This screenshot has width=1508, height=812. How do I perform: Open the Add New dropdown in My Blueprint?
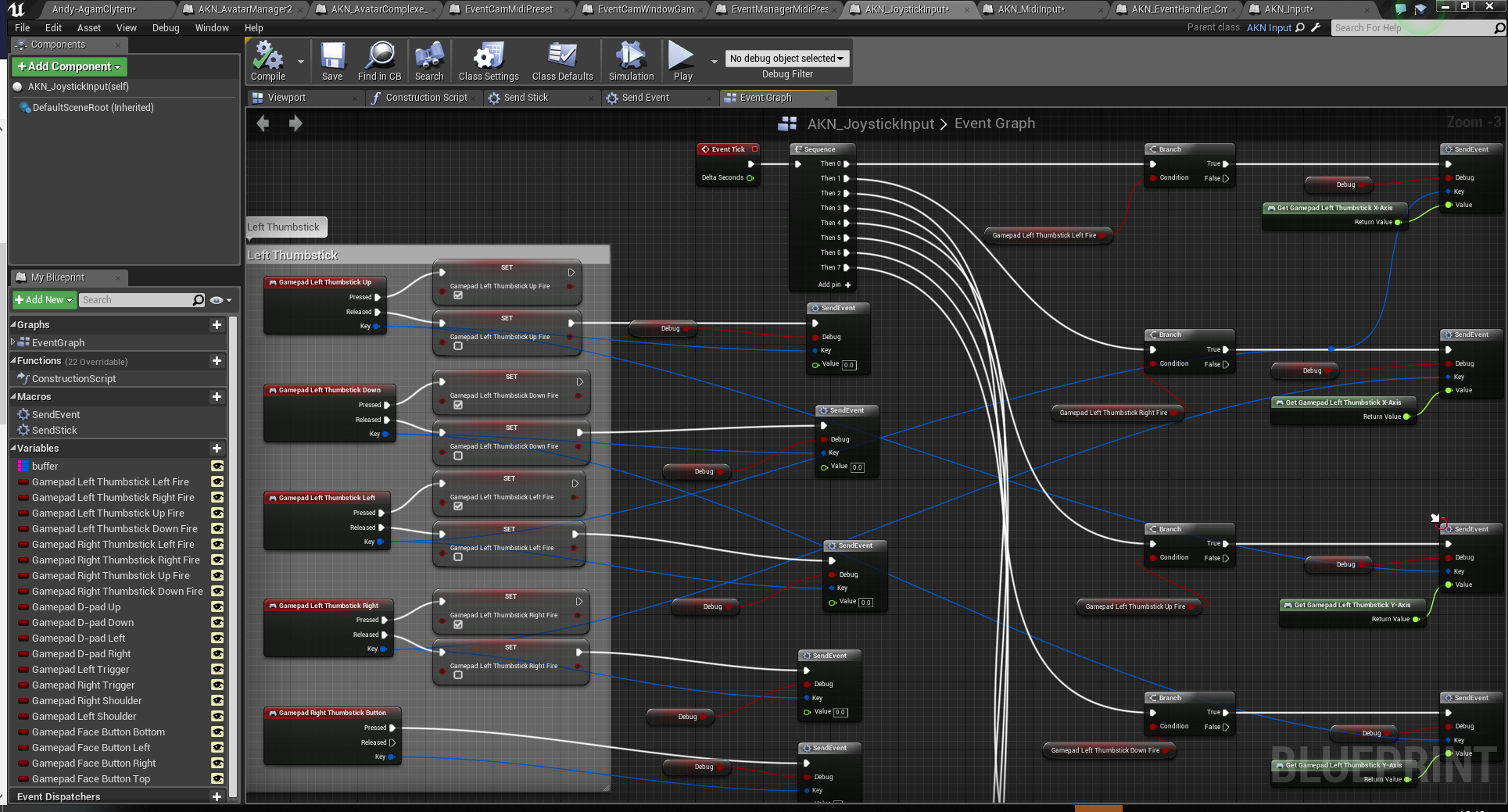44,300
